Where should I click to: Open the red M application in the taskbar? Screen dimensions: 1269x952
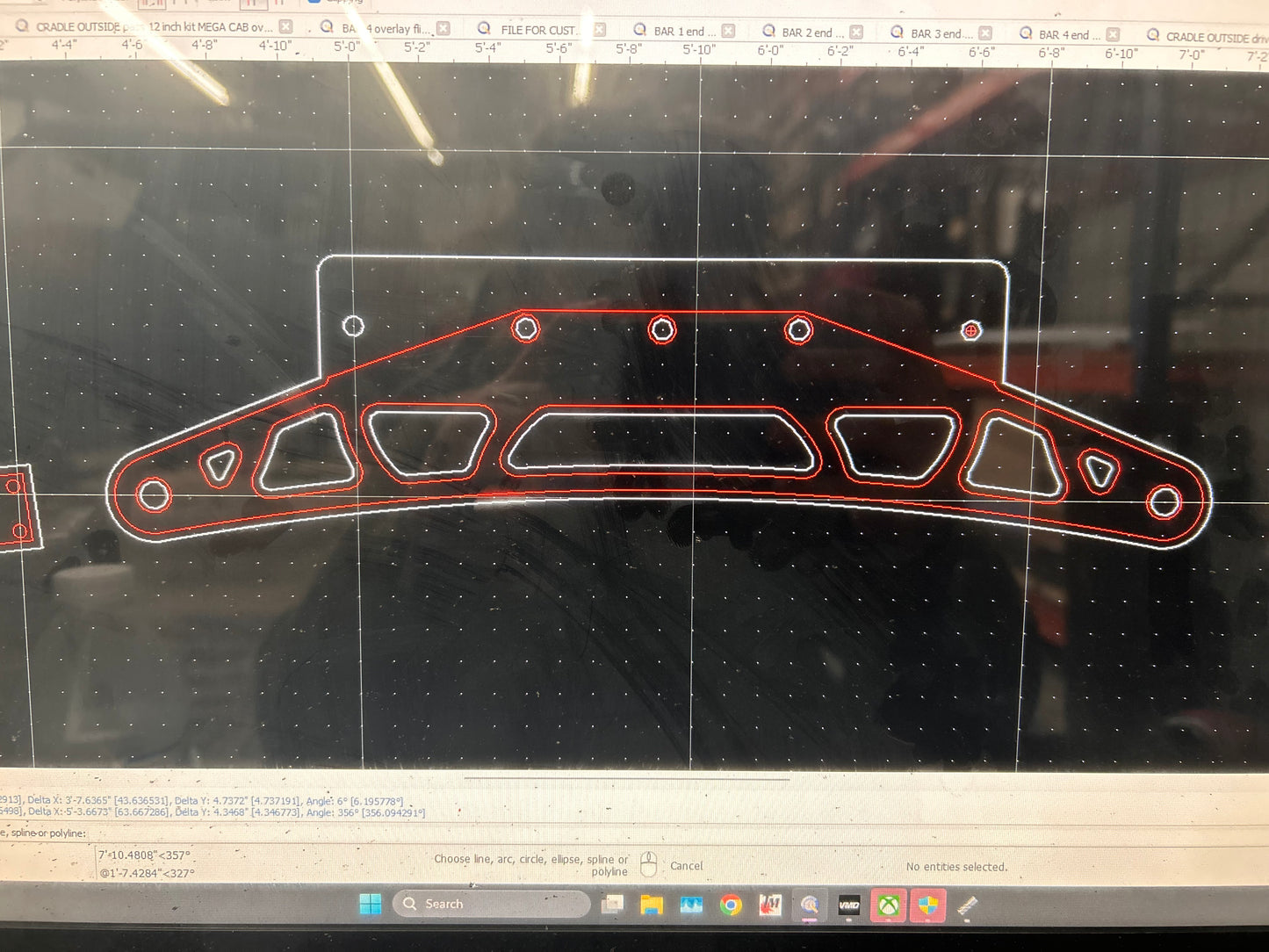770,904
